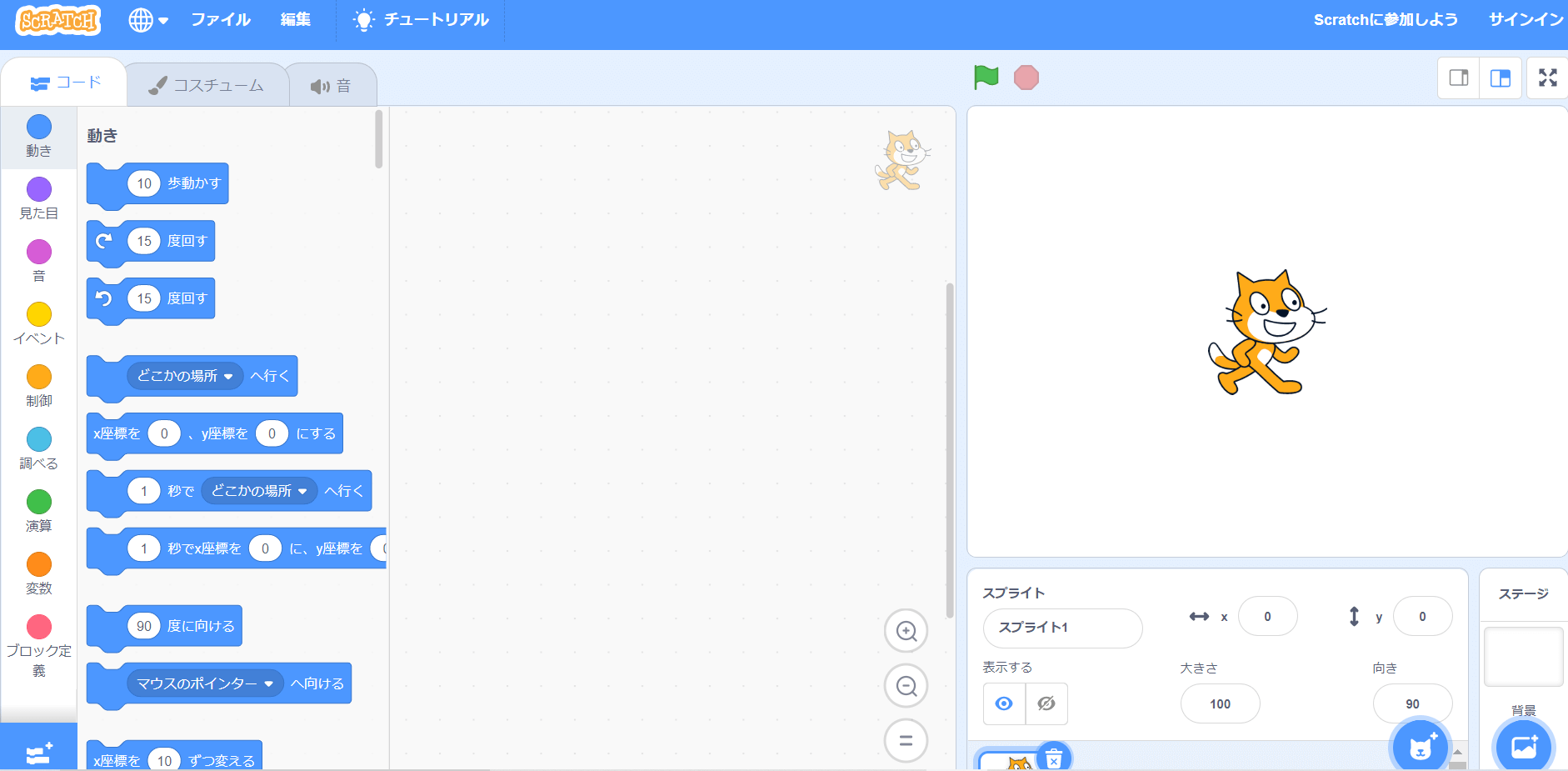Open マウスのポインター dropdown in へ向ける block
The height and width of the screenshot is (771, 1568).
[205, 683]
